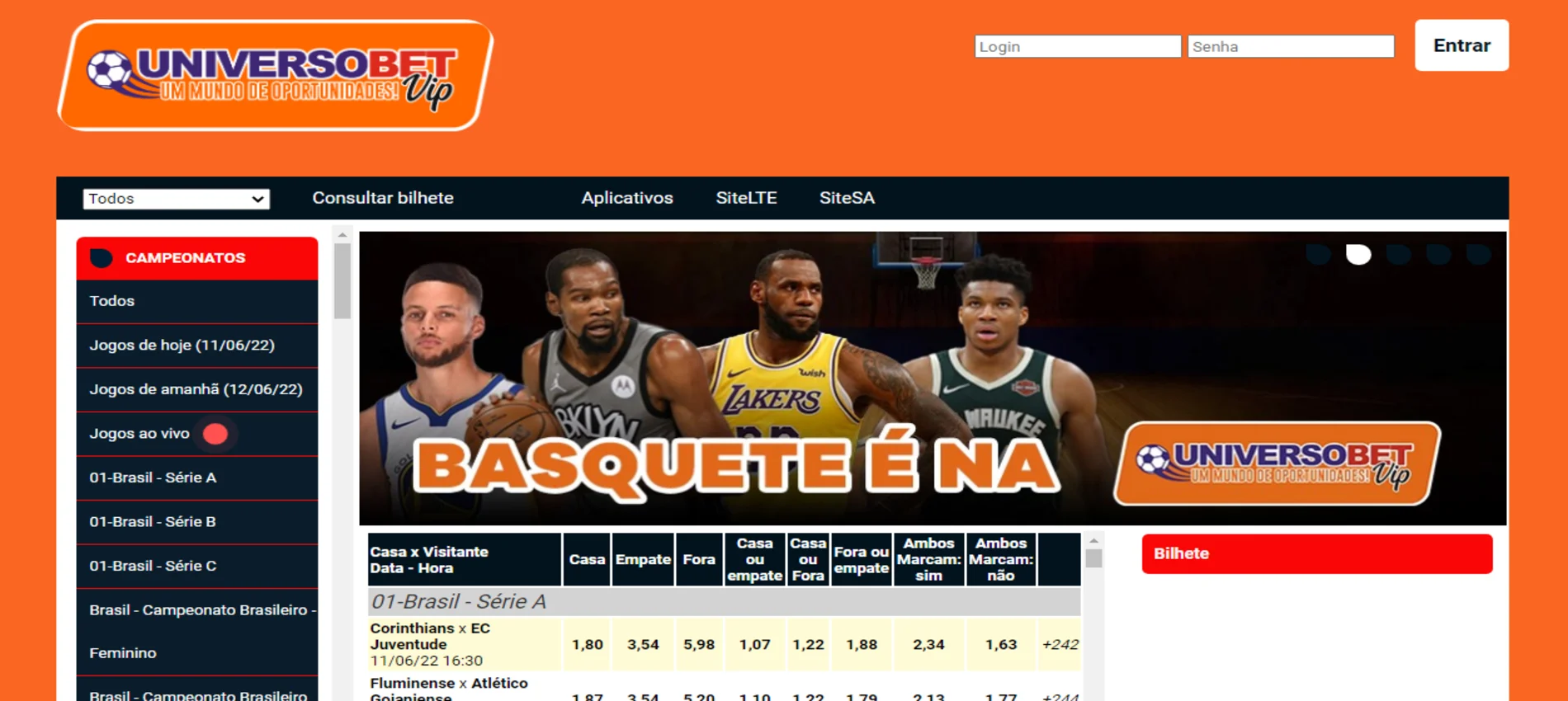The height and width of the screenshot is (701, 1568).
Task: Click the Campeonatos header icon
Action: [x=102, y=258]
